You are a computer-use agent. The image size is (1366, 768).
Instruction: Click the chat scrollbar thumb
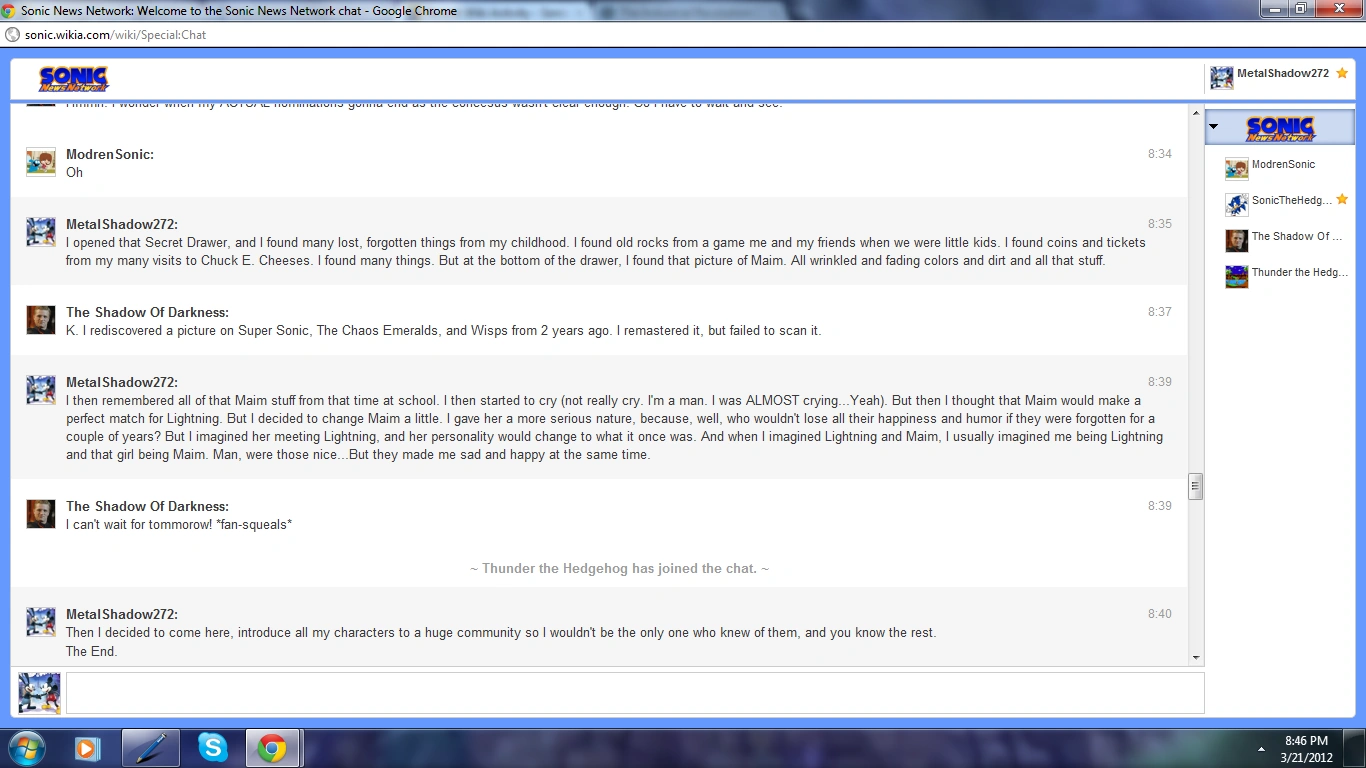coord(1195,486)
